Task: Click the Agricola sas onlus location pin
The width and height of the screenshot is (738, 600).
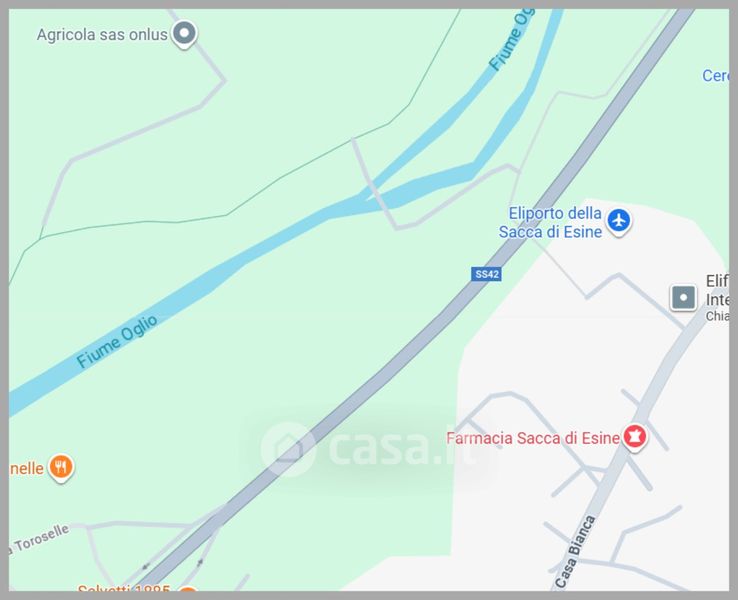Action: [184, 34]
